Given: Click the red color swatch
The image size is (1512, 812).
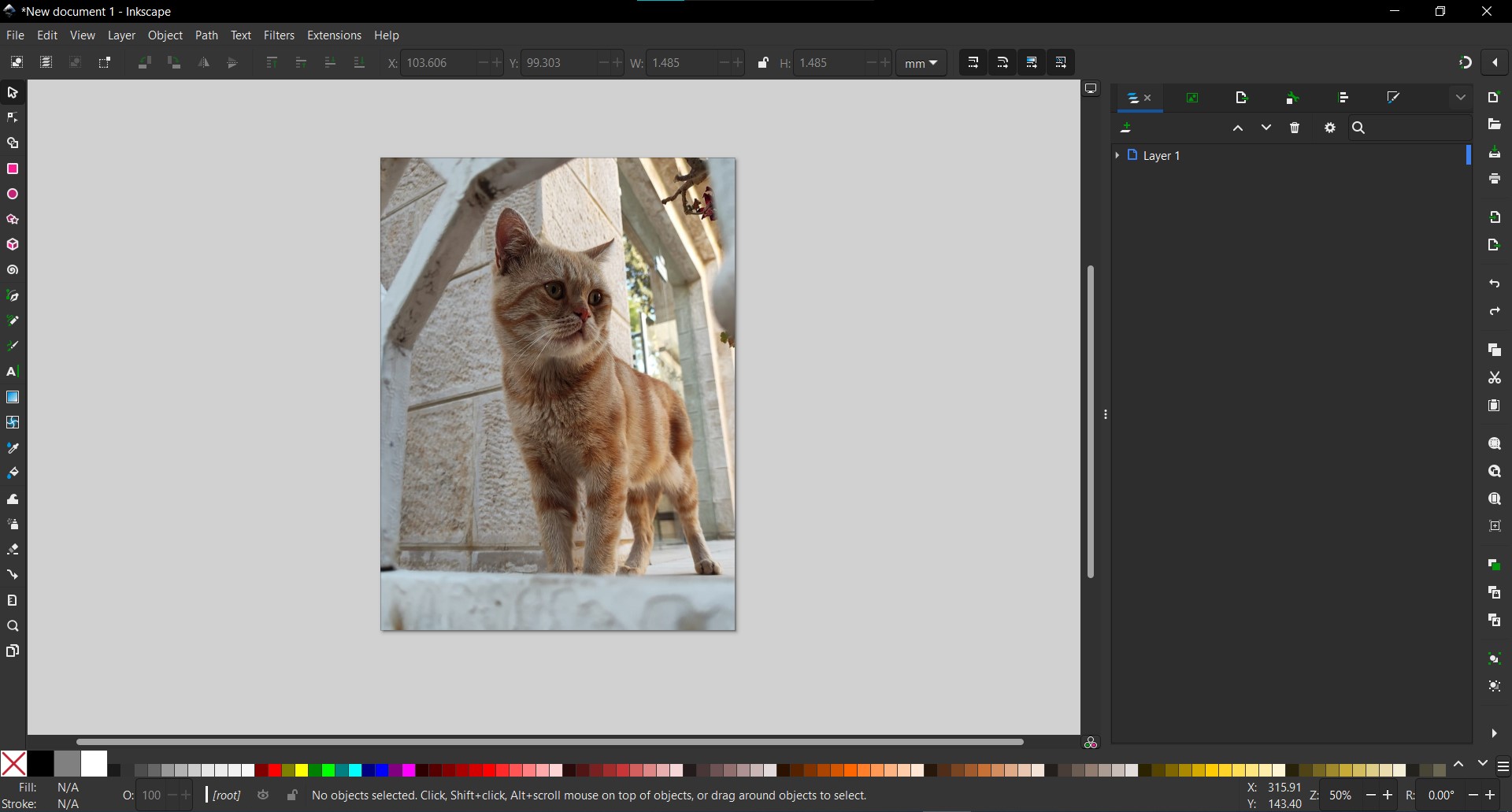Looking at the screenshot, I should tap(275, 770).
